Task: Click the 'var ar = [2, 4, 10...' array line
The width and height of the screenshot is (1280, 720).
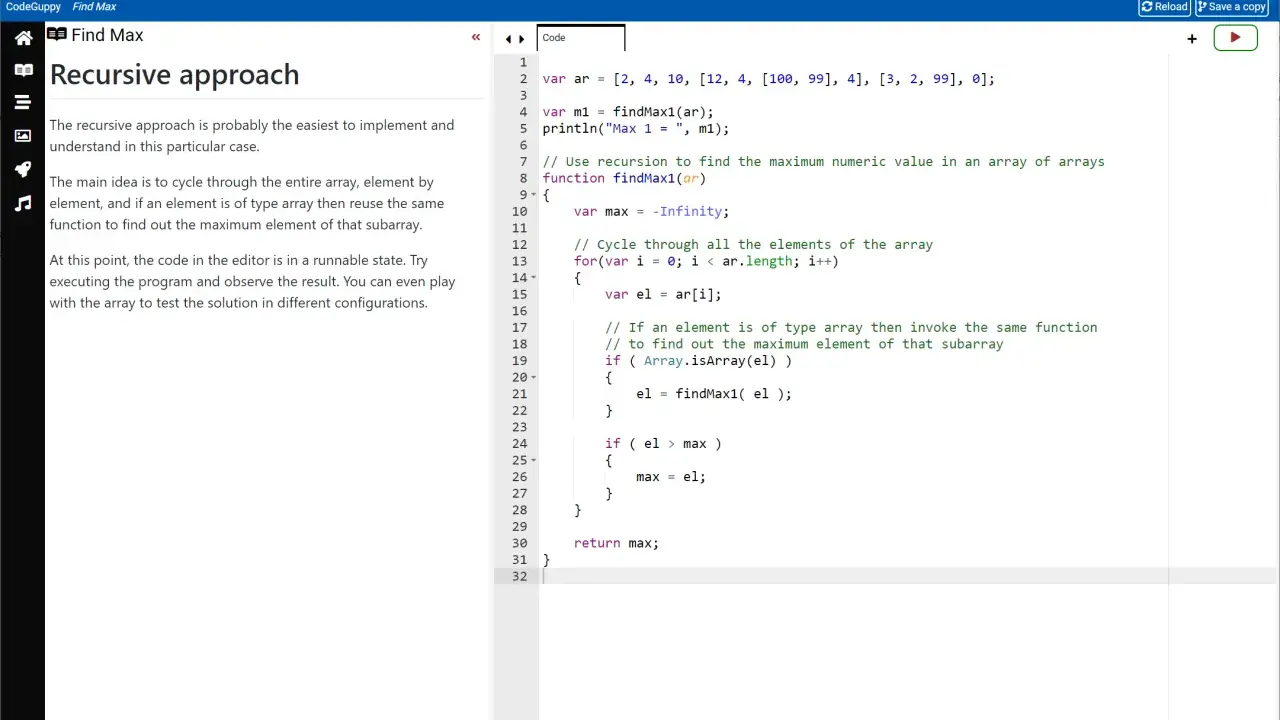Action: coord(768,79)
